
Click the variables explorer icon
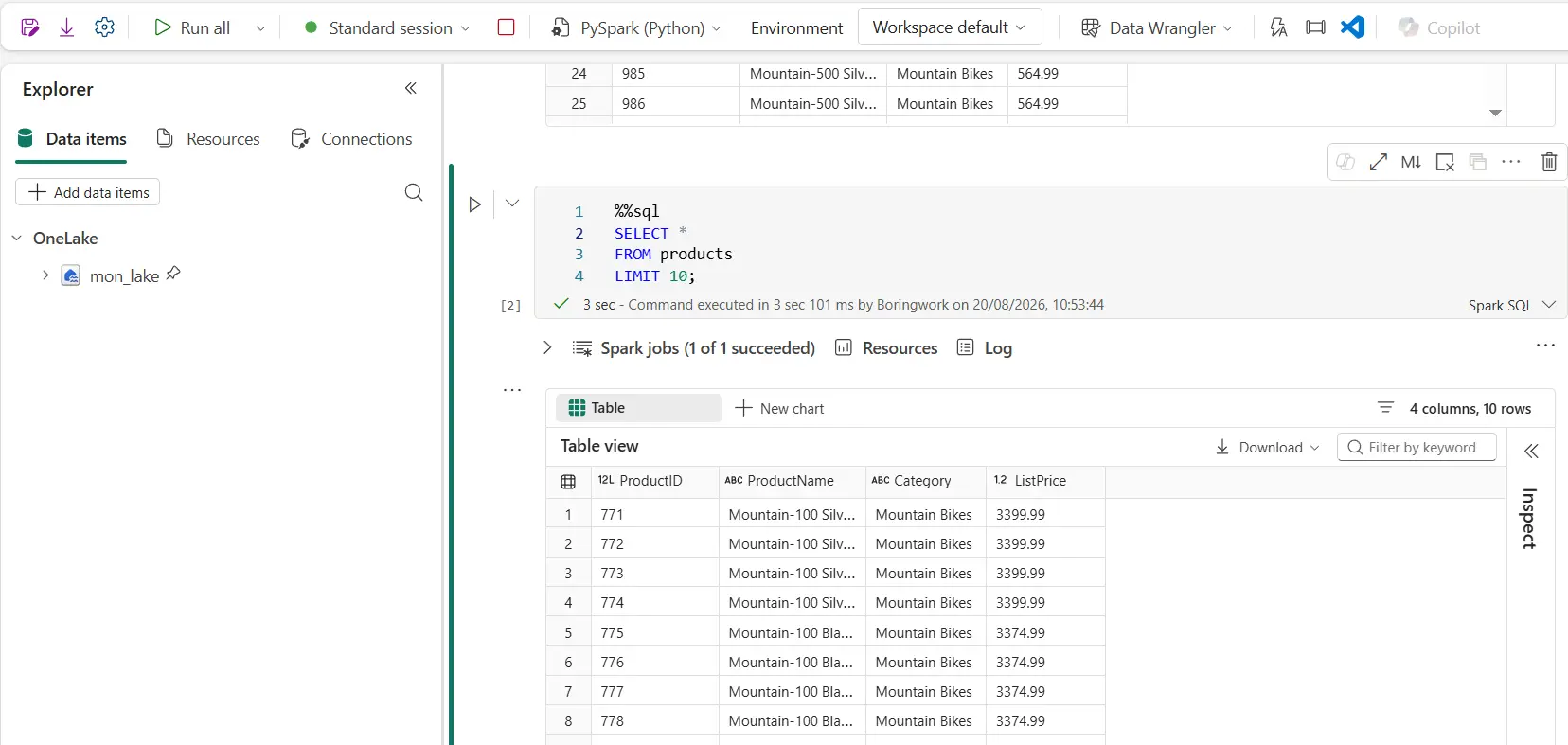click(1278, 27)
